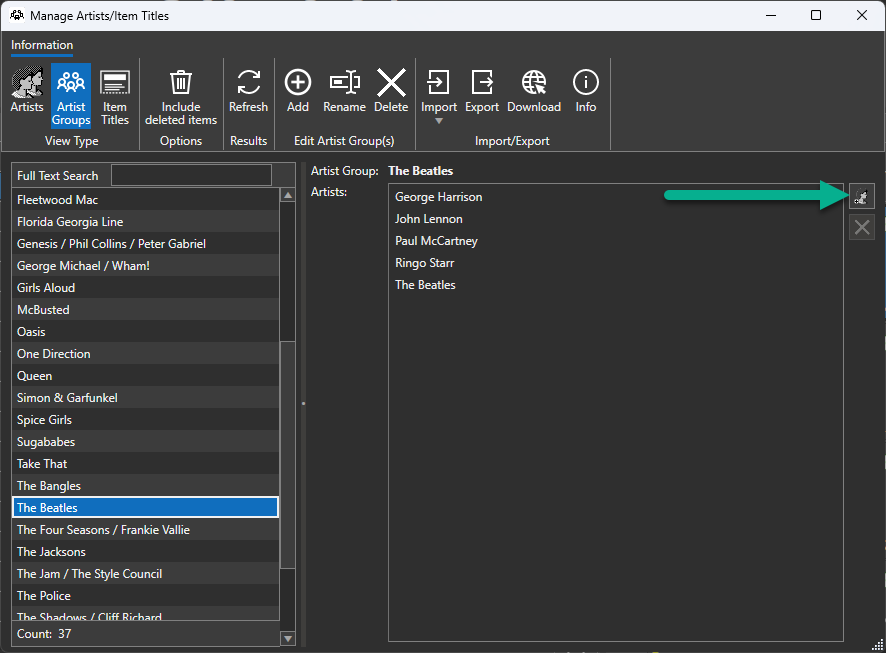Add a new artist group
Screen dimensions: 886x653
[x=298, y=90]
